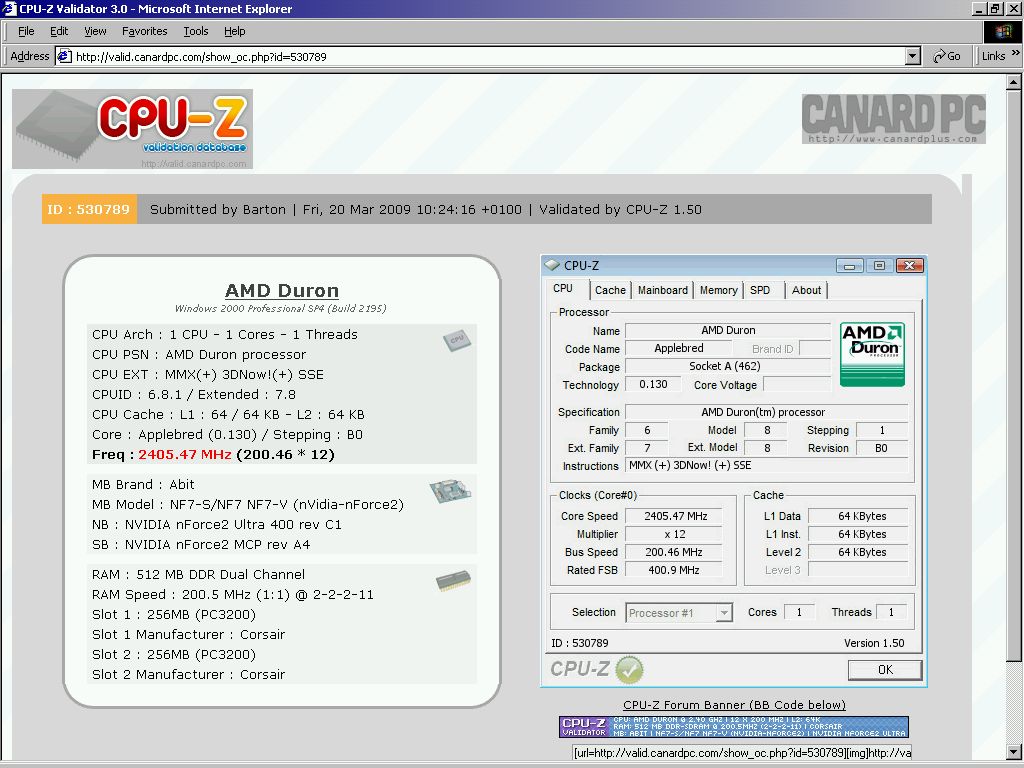Open the Processor #1 selection dropdown
The image size is (1024, 768).
[724, 613]
